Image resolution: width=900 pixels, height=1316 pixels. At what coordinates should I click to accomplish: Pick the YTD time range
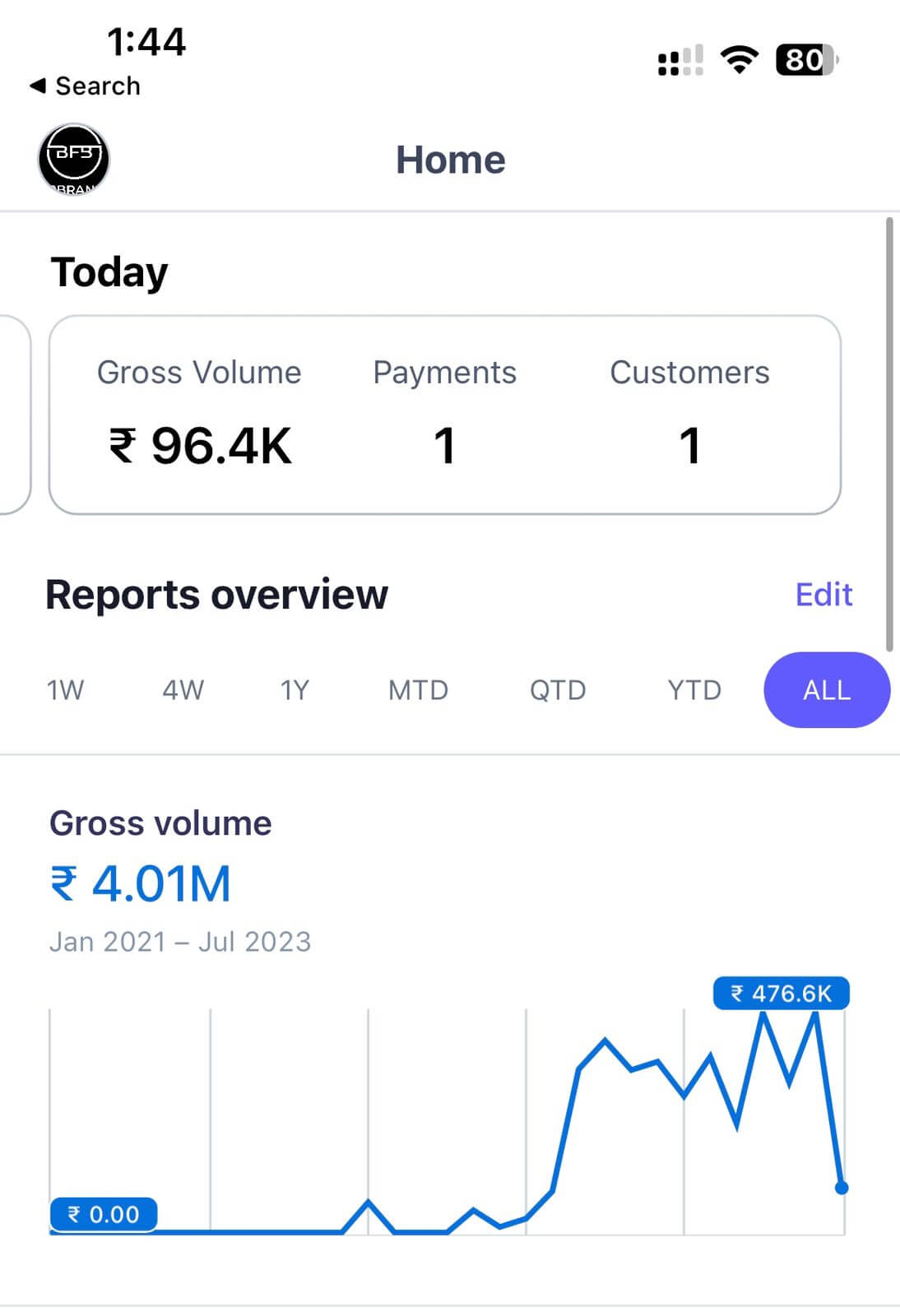point(694,690)
